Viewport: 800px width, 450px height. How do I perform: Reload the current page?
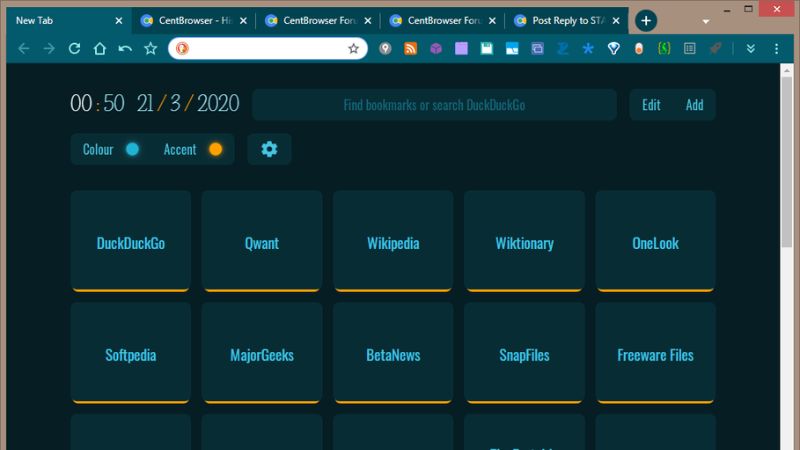74,48
